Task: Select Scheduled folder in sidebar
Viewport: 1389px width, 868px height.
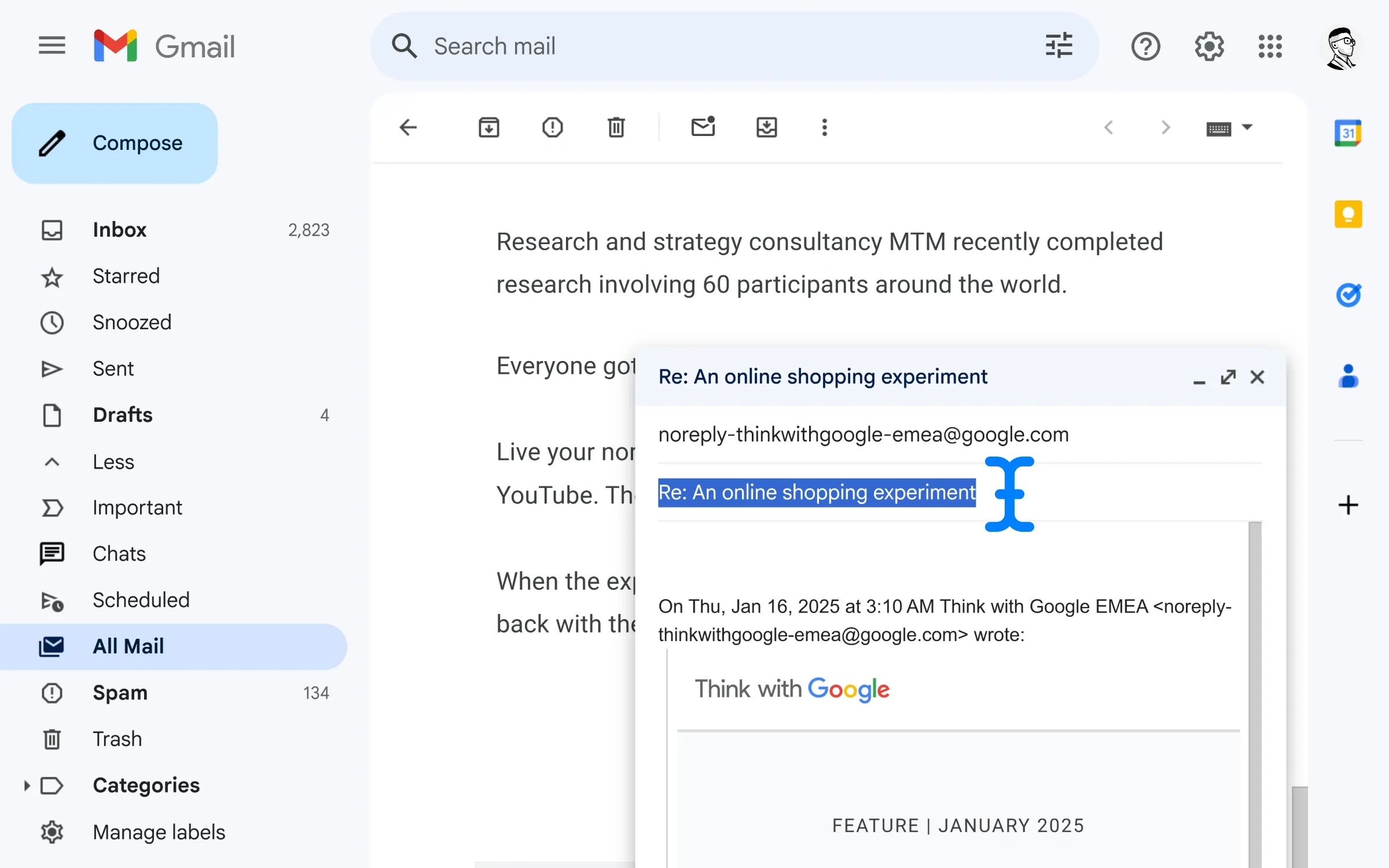Action: tap(141, 599)
